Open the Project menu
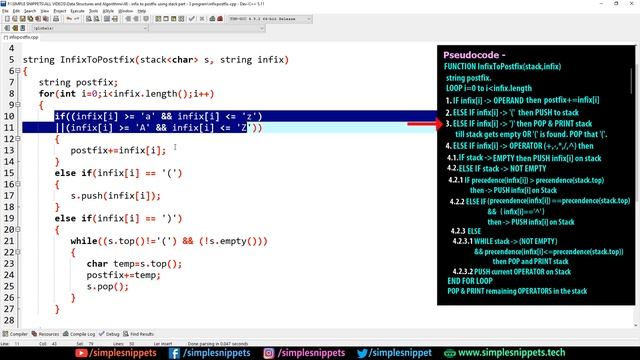The width and height of the screenshot is (640, 360). pos(60,11)
